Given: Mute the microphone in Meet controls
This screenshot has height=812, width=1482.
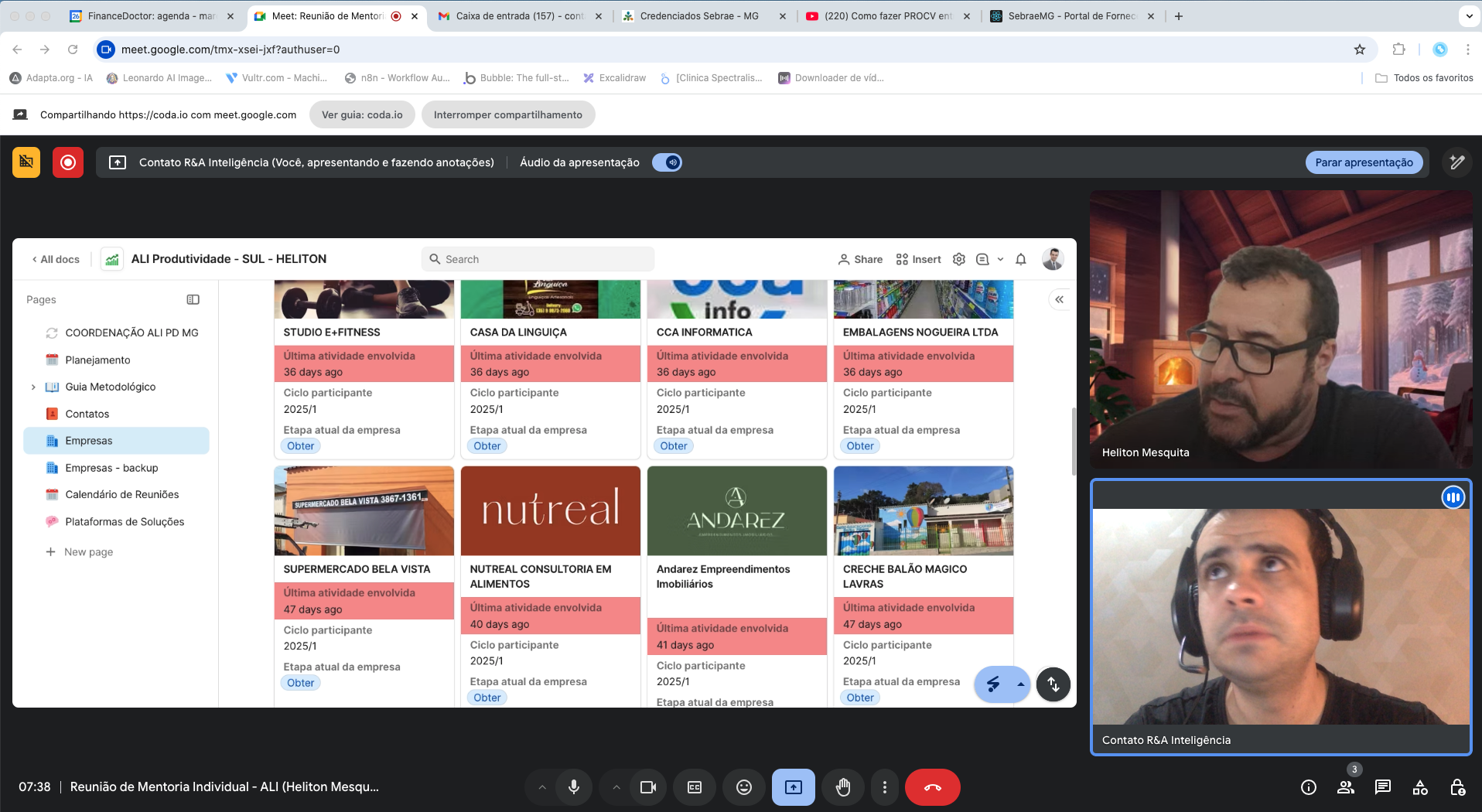Looking at the screenshot, I should coord(573,787).
